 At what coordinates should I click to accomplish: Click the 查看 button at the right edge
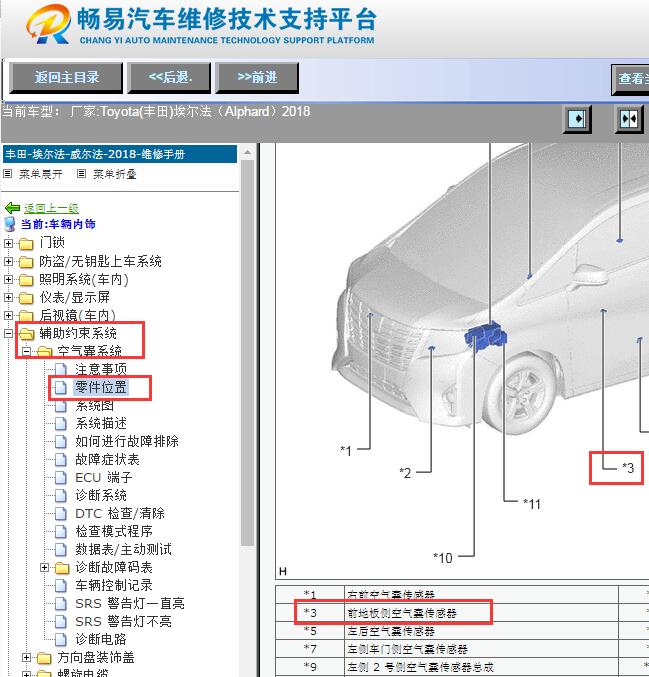630,79
